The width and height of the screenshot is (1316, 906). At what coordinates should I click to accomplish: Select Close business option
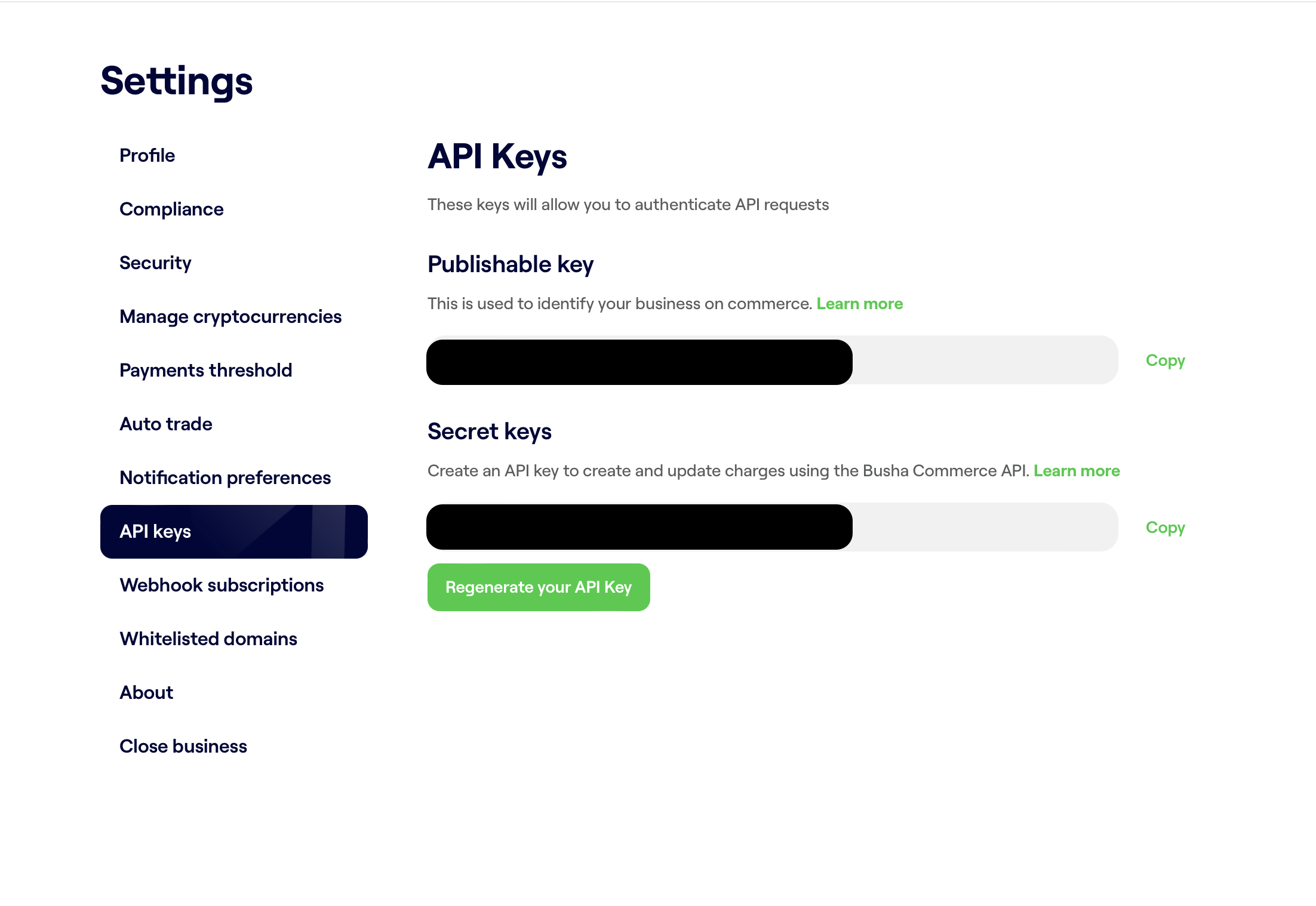click(183, 746)
